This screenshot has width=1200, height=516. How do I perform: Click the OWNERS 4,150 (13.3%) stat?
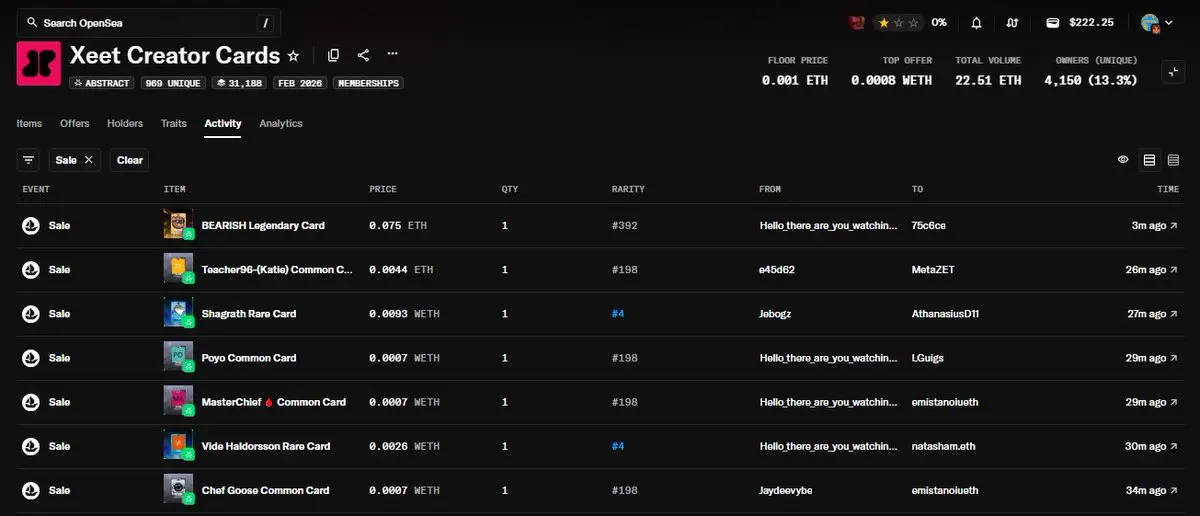tap(1090, 71)
